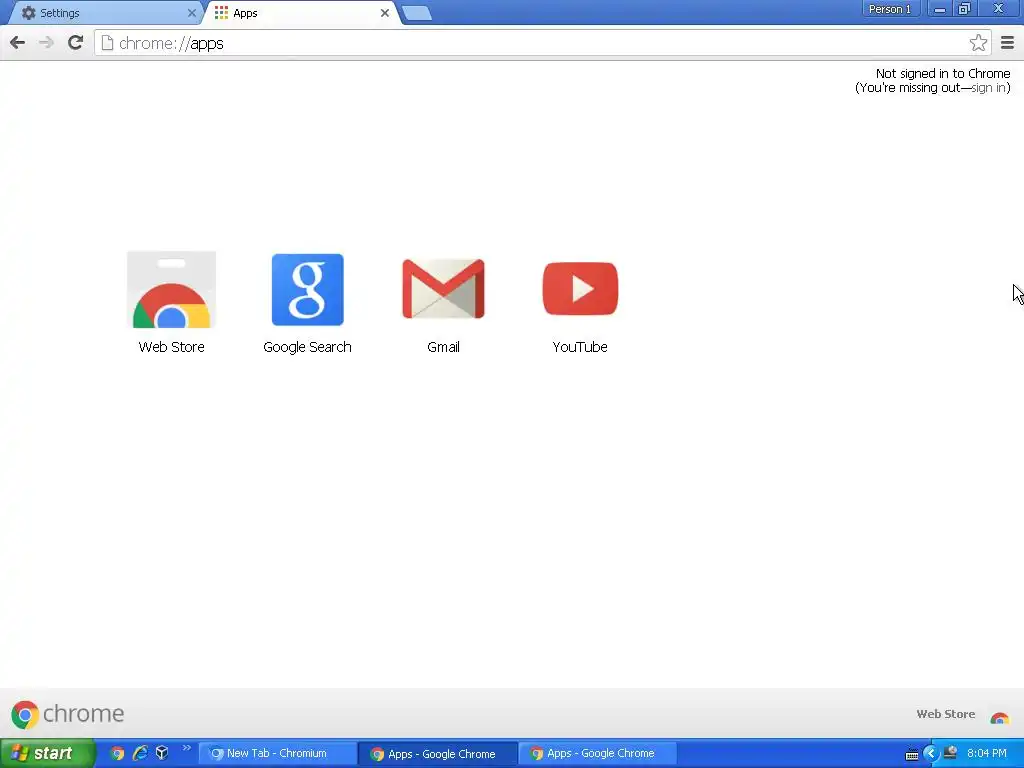This screenshot has height=768, width=1024.
Task: Click the Apps tab grid favicon
Action: (221, 13)
